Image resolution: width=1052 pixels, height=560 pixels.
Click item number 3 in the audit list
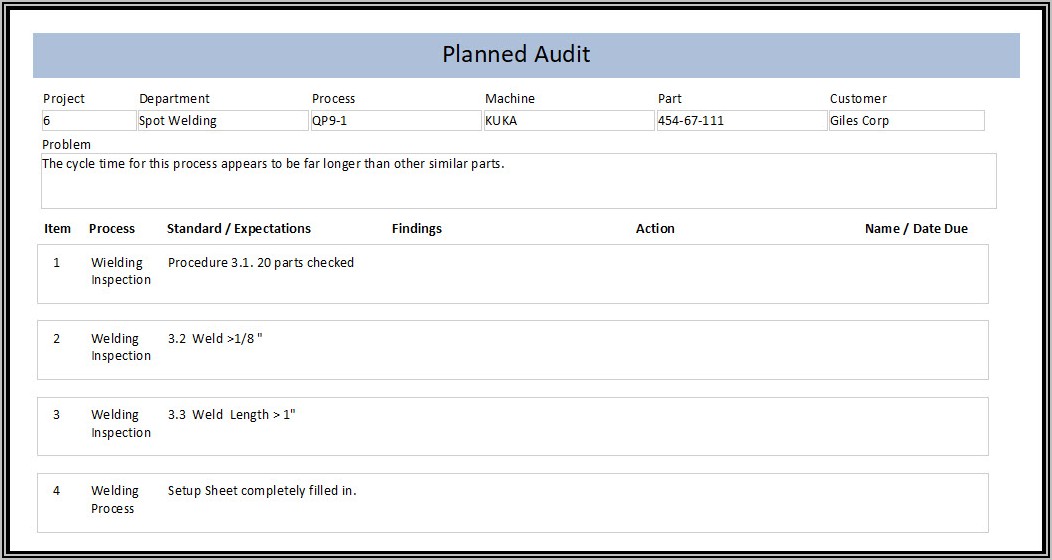[56, 415]
